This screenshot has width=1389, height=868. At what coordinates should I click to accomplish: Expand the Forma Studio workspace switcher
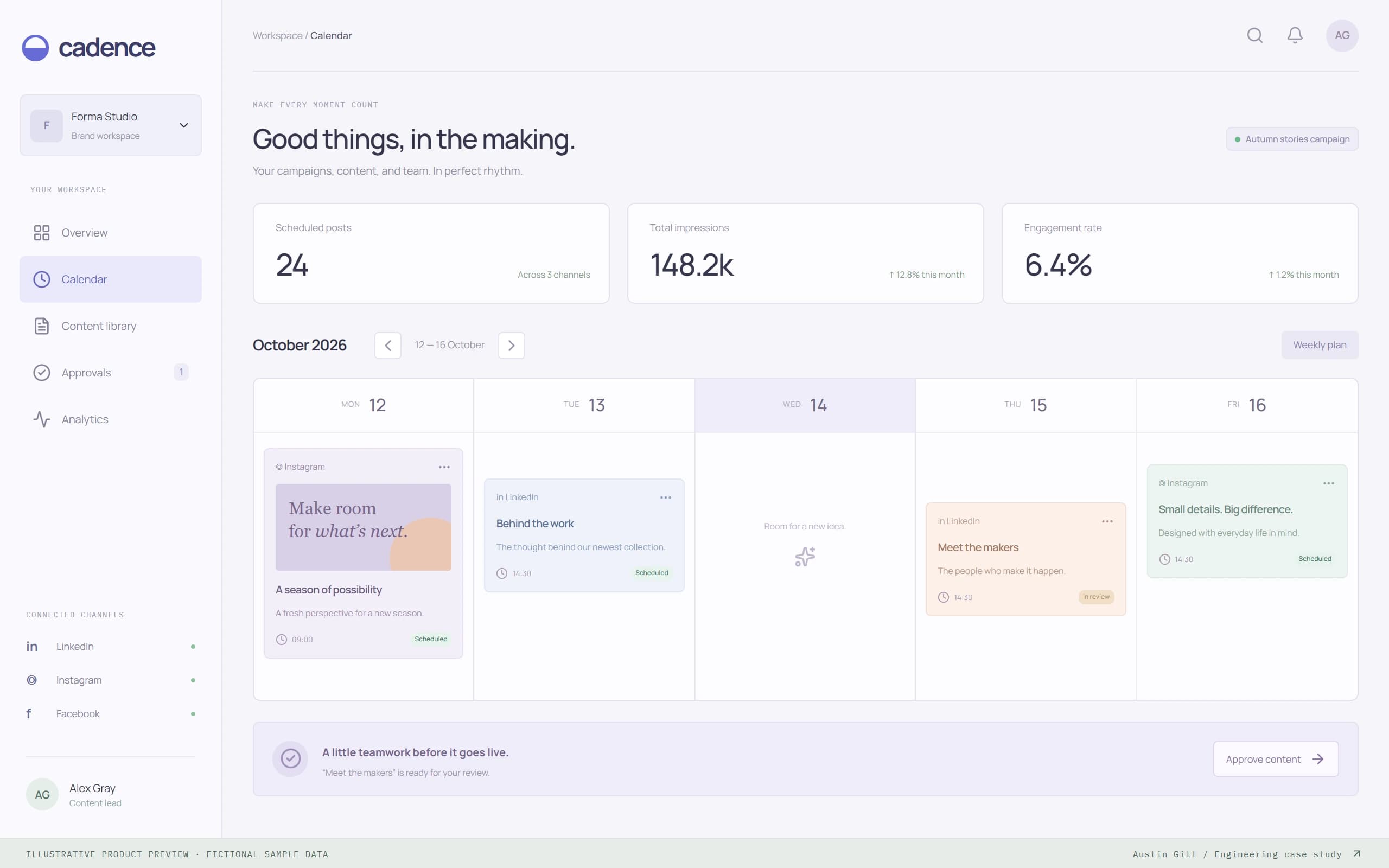[111, 125]
